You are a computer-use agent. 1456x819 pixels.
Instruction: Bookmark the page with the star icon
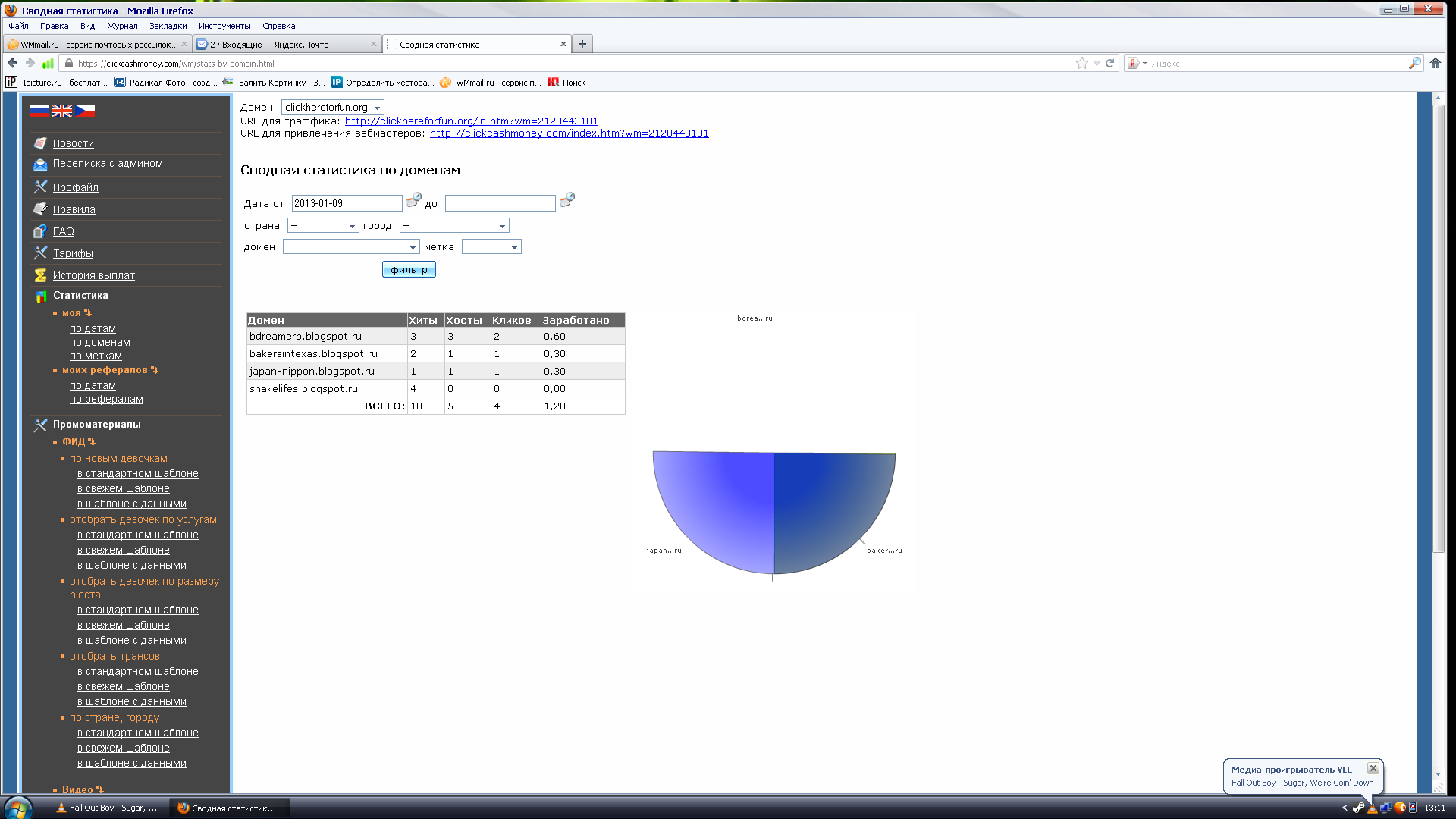tap(1081, 64)
